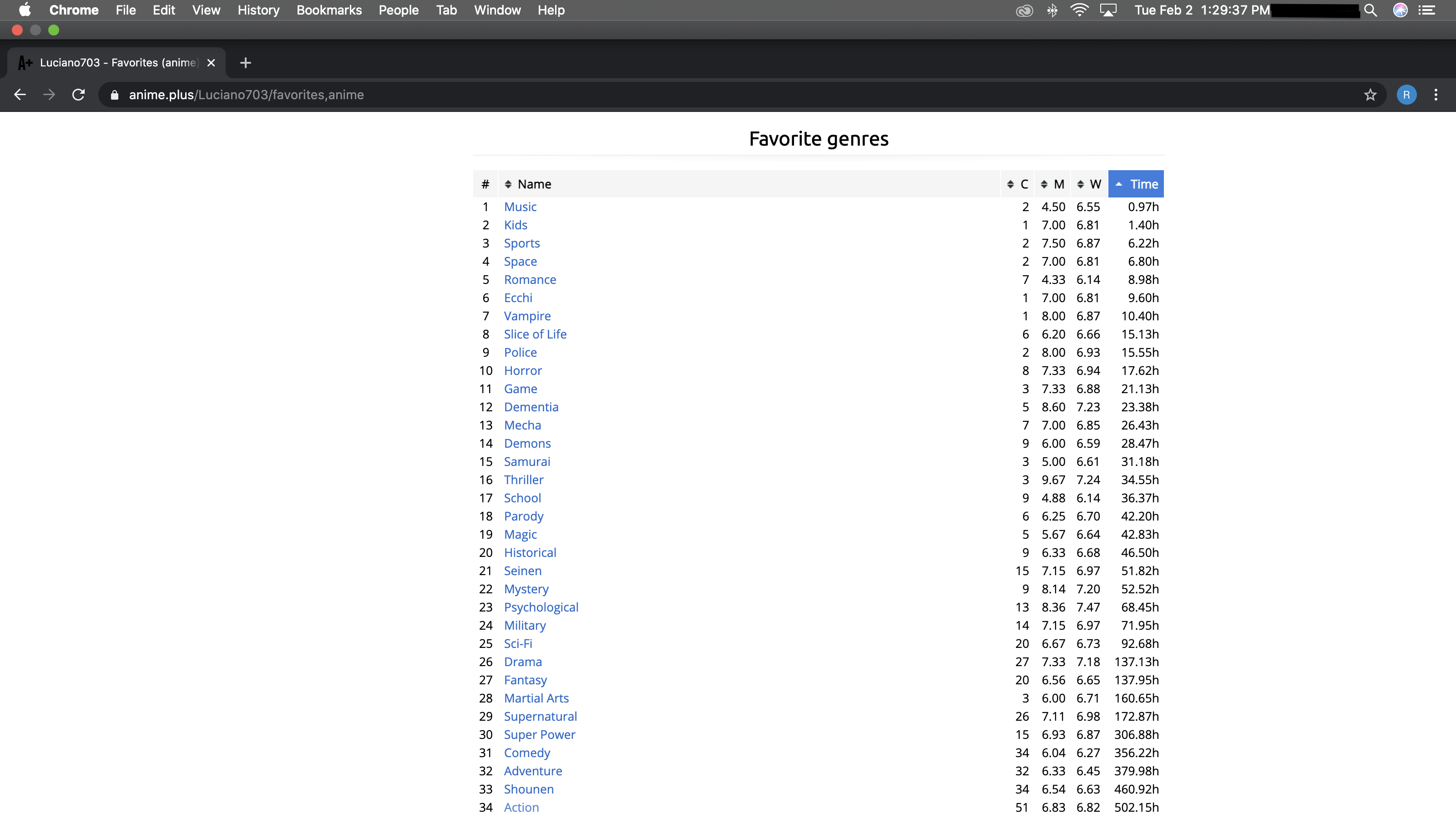Bookmark this page with the star icon

click(1370, 94)
